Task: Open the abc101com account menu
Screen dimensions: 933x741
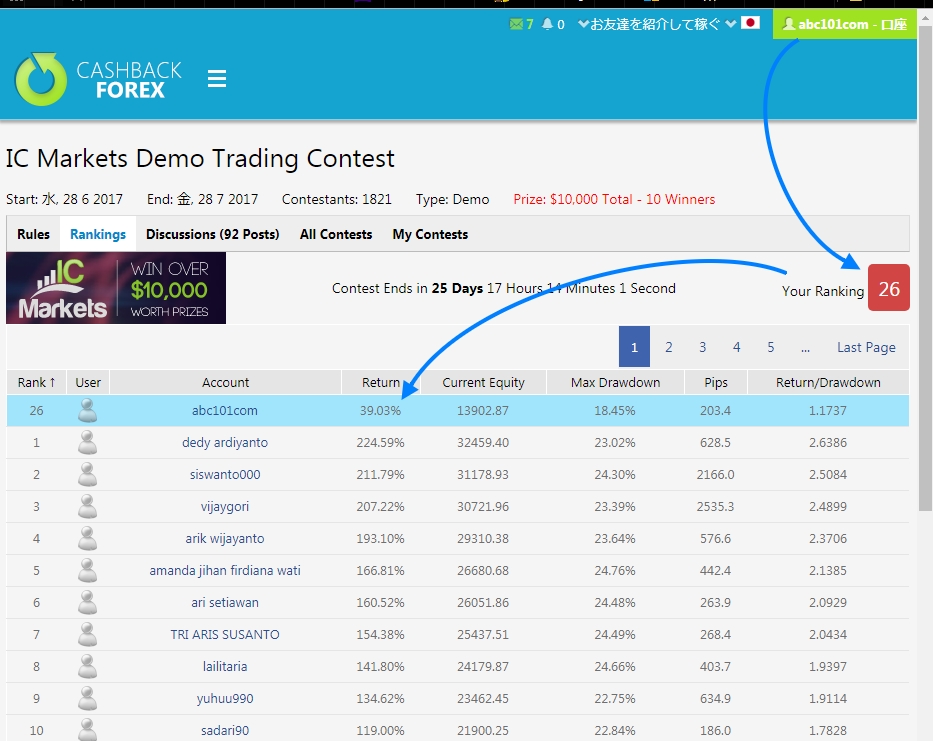Action: (844, 24)
